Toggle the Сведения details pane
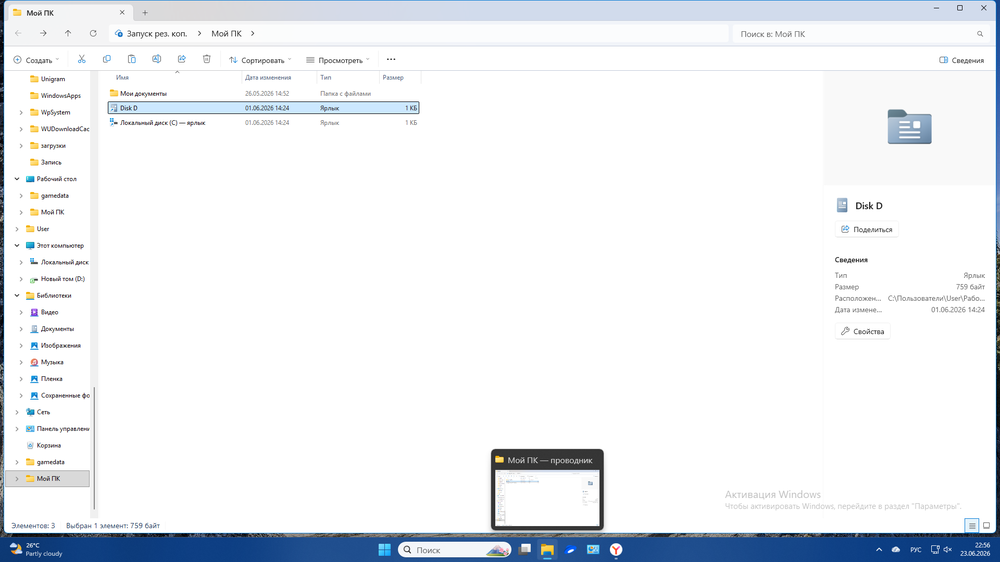 tap(962, 60)
